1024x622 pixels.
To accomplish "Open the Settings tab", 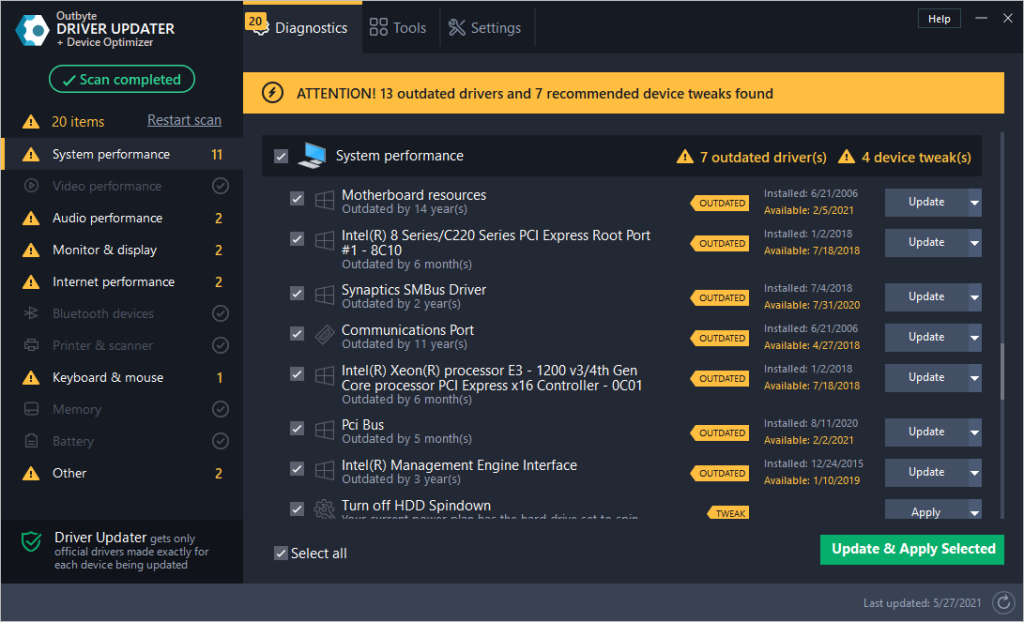I will (x=486, y=27).
